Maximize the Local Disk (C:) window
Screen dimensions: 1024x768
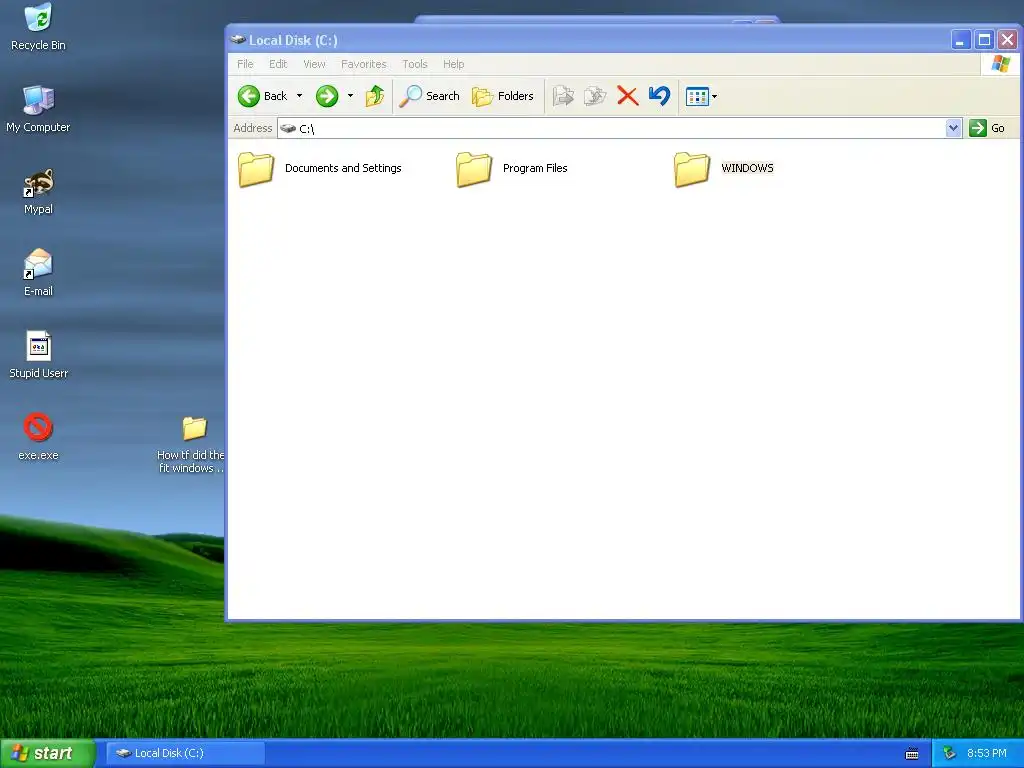pos(984,40)
